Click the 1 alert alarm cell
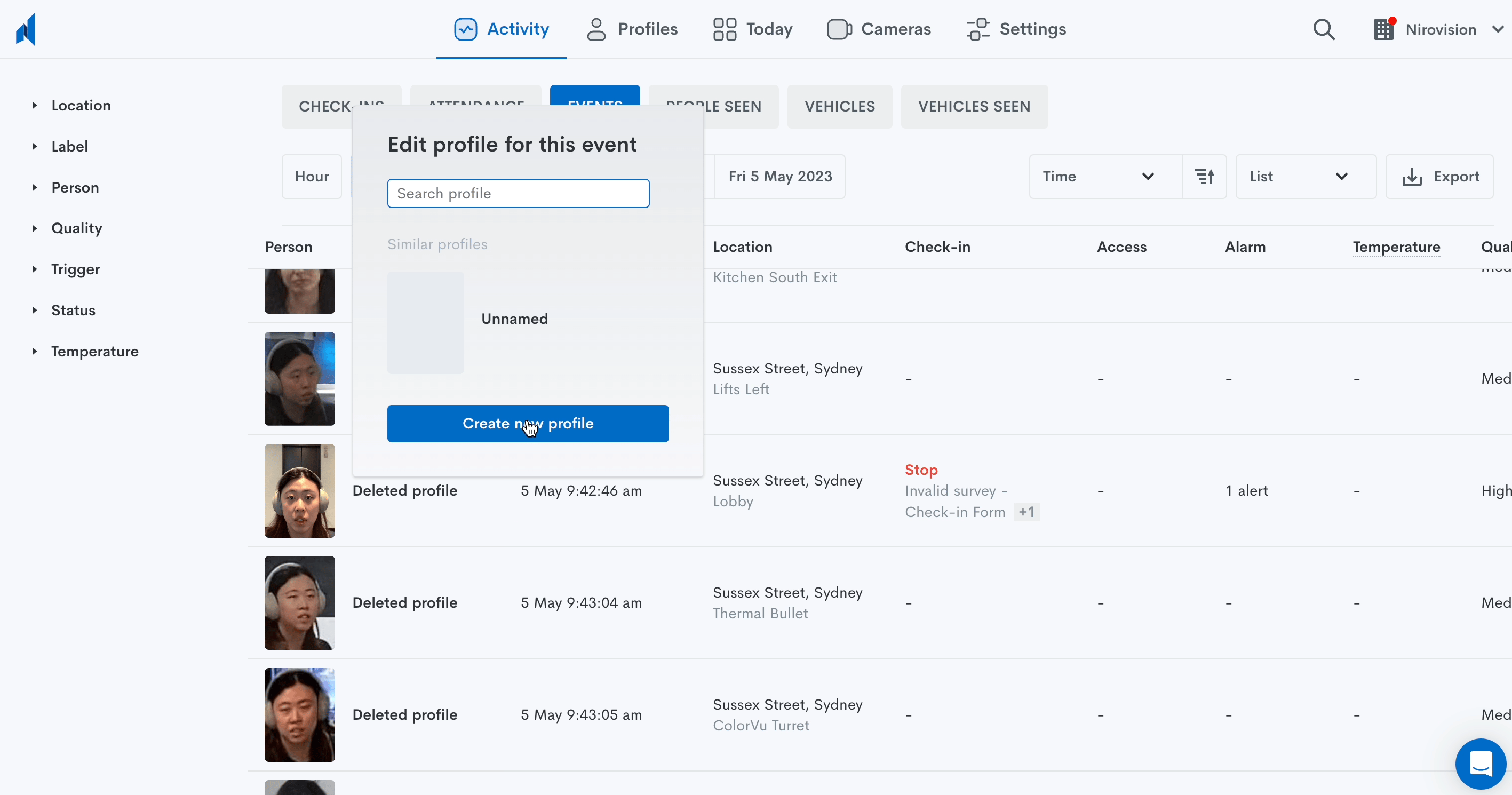Viewport: 1512px width, 795px height. coord(1246,491)
